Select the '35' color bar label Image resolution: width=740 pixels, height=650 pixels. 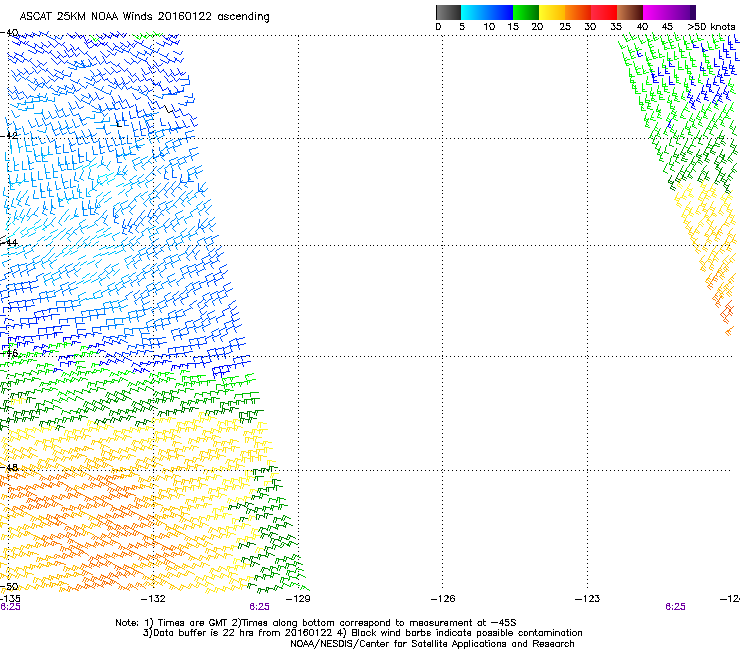(616, 27)
